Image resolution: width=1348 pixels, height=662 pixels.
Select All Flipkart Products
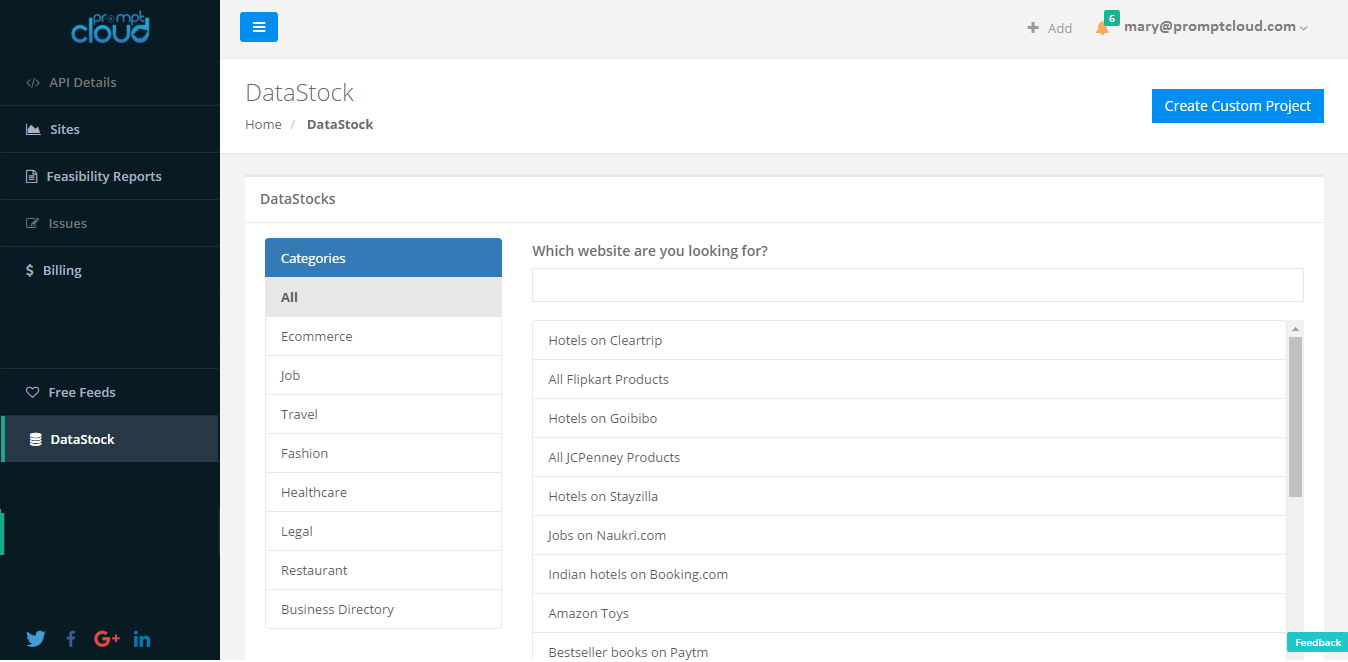coord(909,379)
